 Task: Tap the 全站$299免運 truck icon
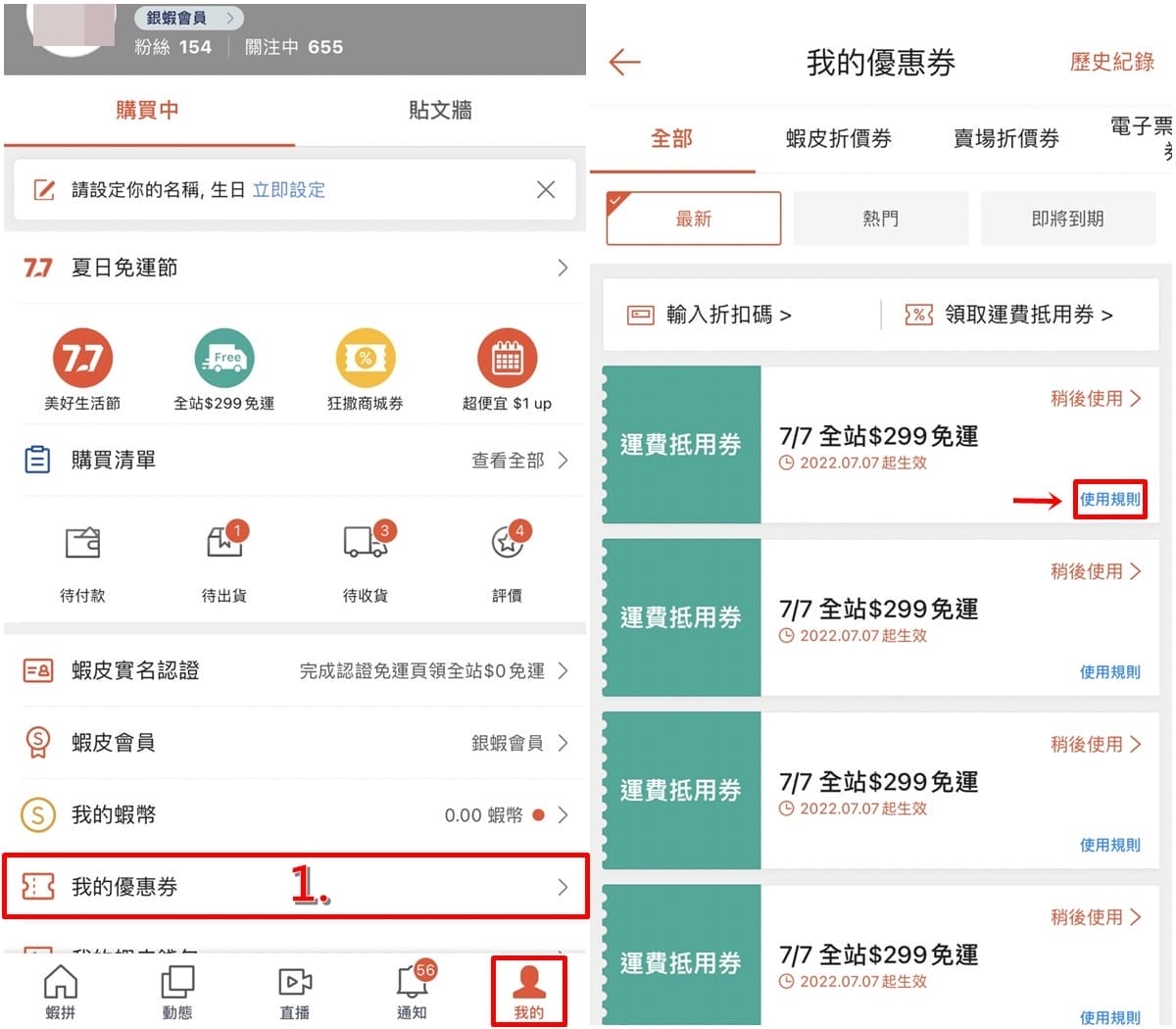224,358
